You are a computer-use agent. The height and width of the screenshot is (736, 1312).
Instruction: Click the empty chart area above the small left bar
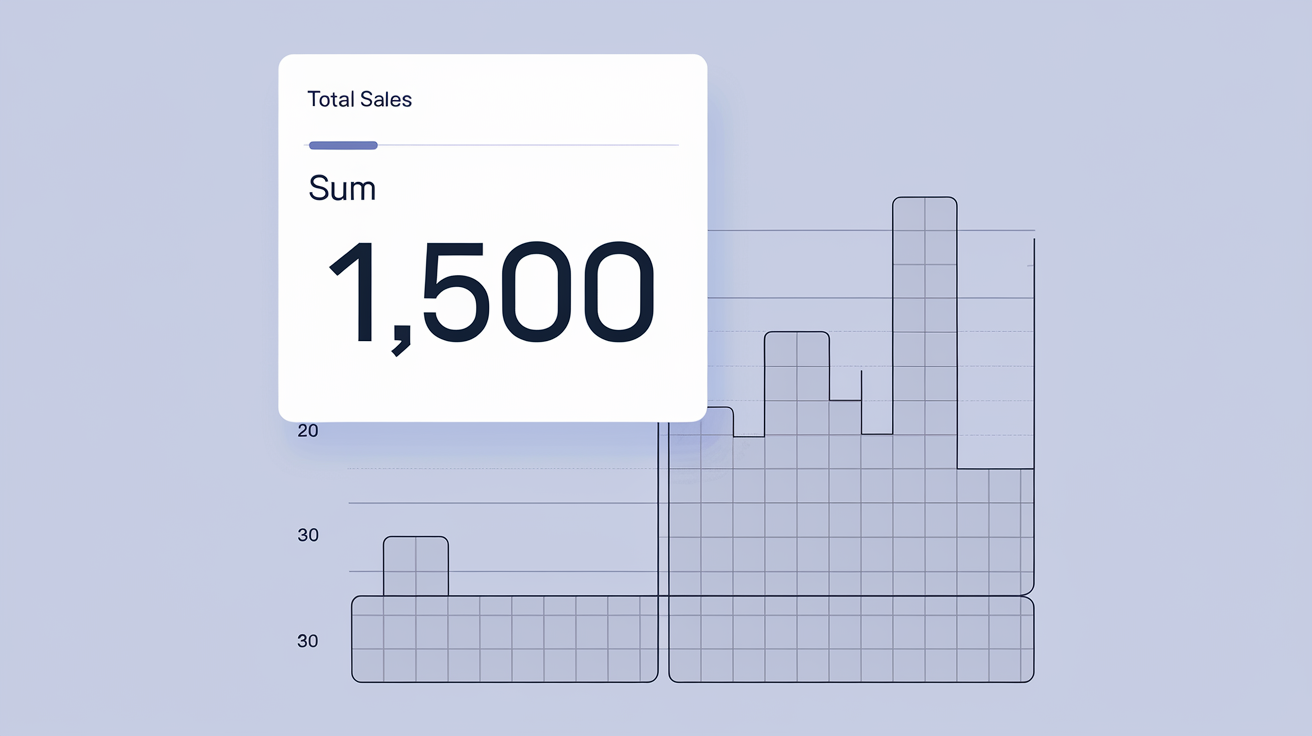tap(416, 490)
